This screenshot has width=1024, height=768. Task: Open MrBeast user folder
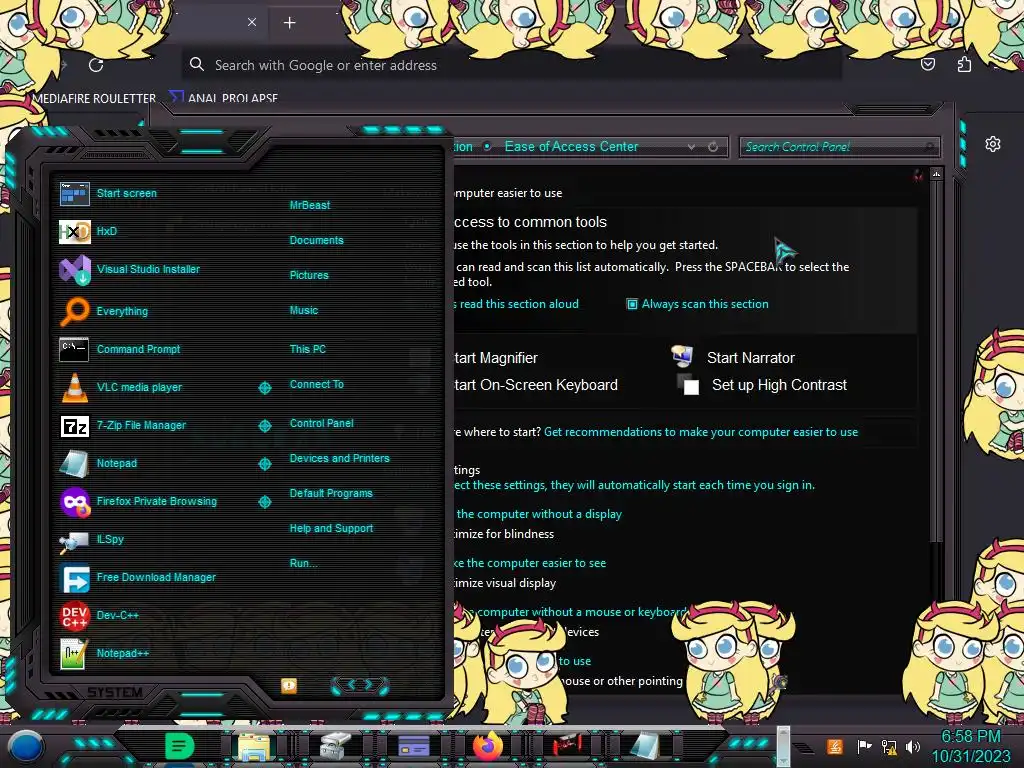tap(310, 205)
